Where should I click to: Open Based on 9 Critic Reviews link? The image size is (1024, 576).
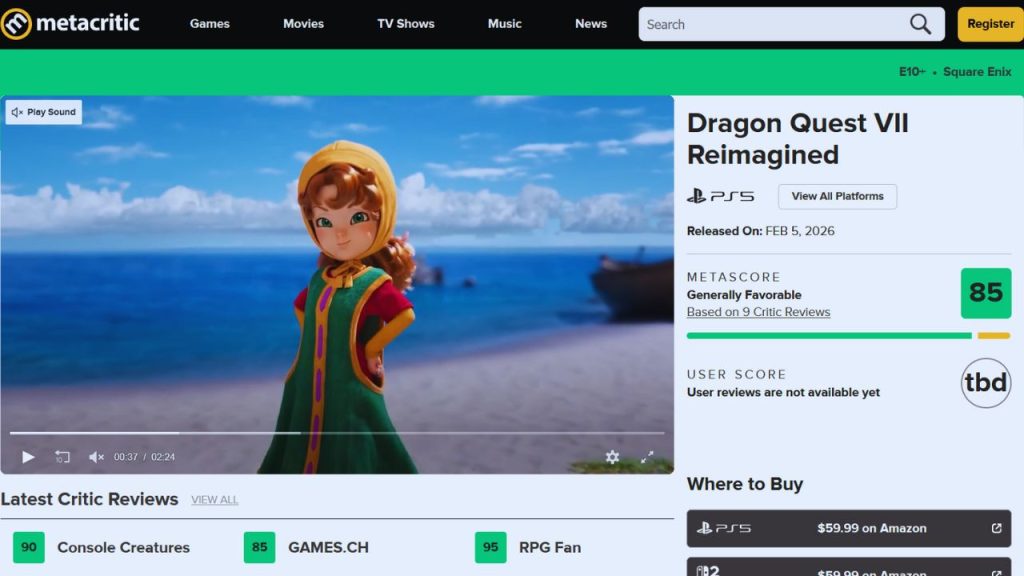pos(758,312)
